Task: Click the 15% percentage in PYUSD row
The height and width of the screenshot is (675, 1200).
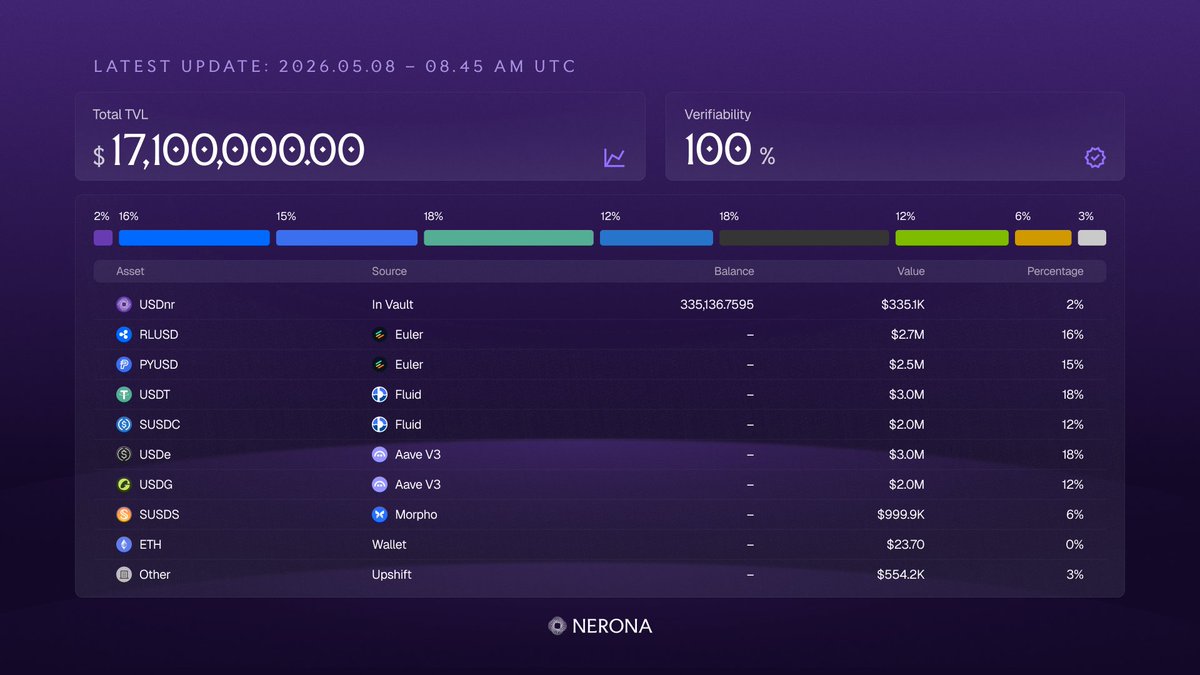Action: point(1073,364)
